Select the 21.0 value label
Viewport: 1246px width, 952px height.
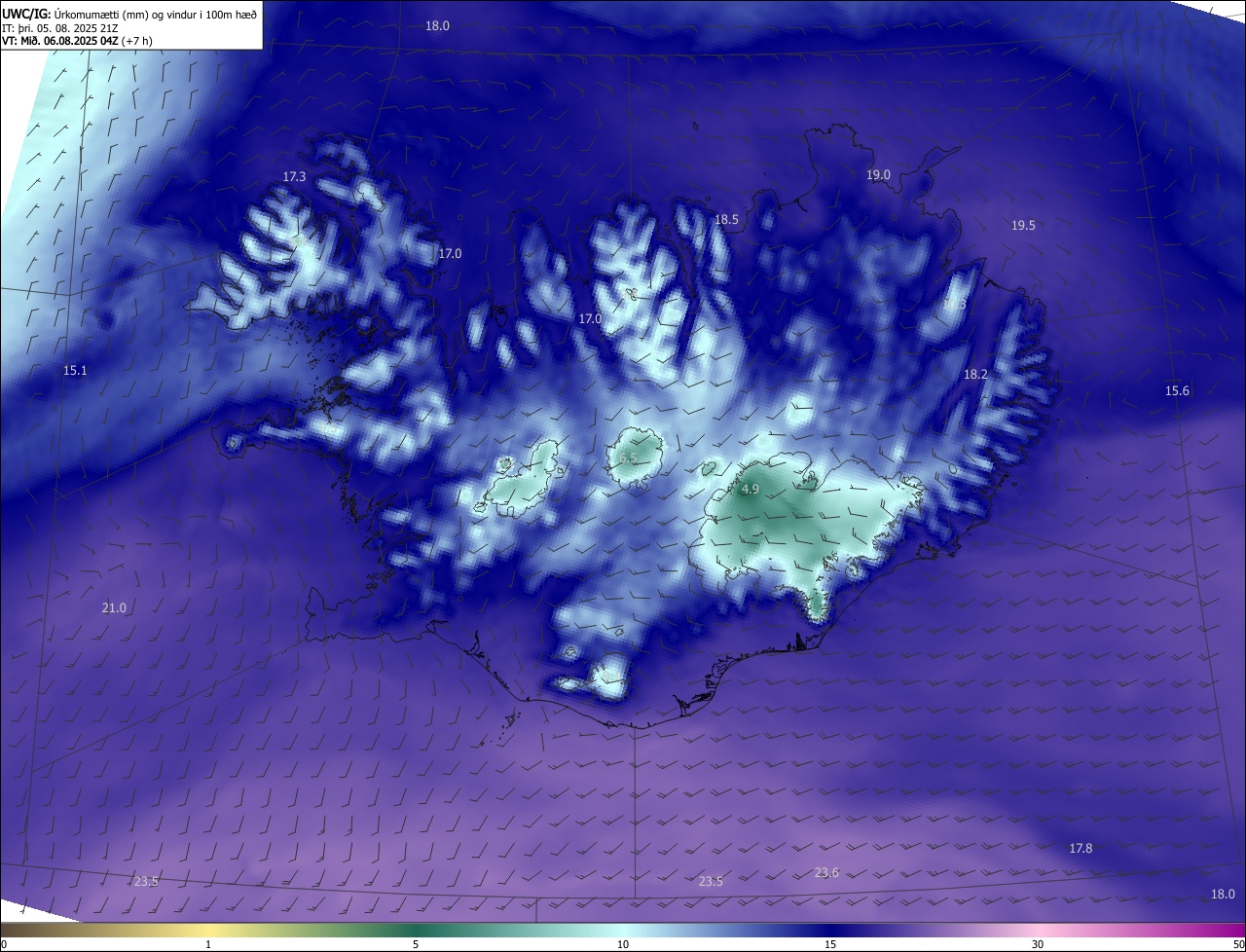[114, 607]
